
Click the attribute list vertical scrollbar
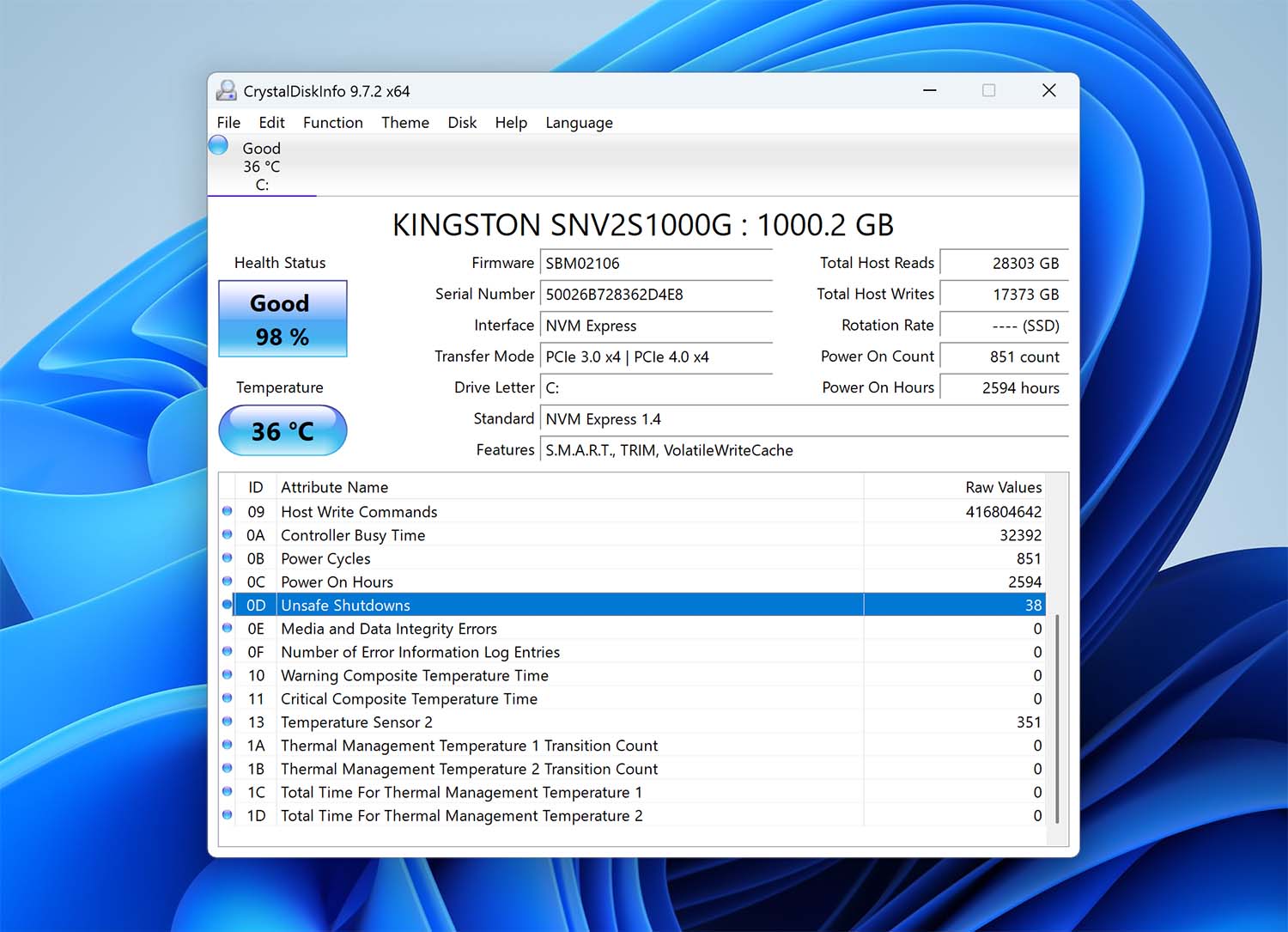[1057, 717]
